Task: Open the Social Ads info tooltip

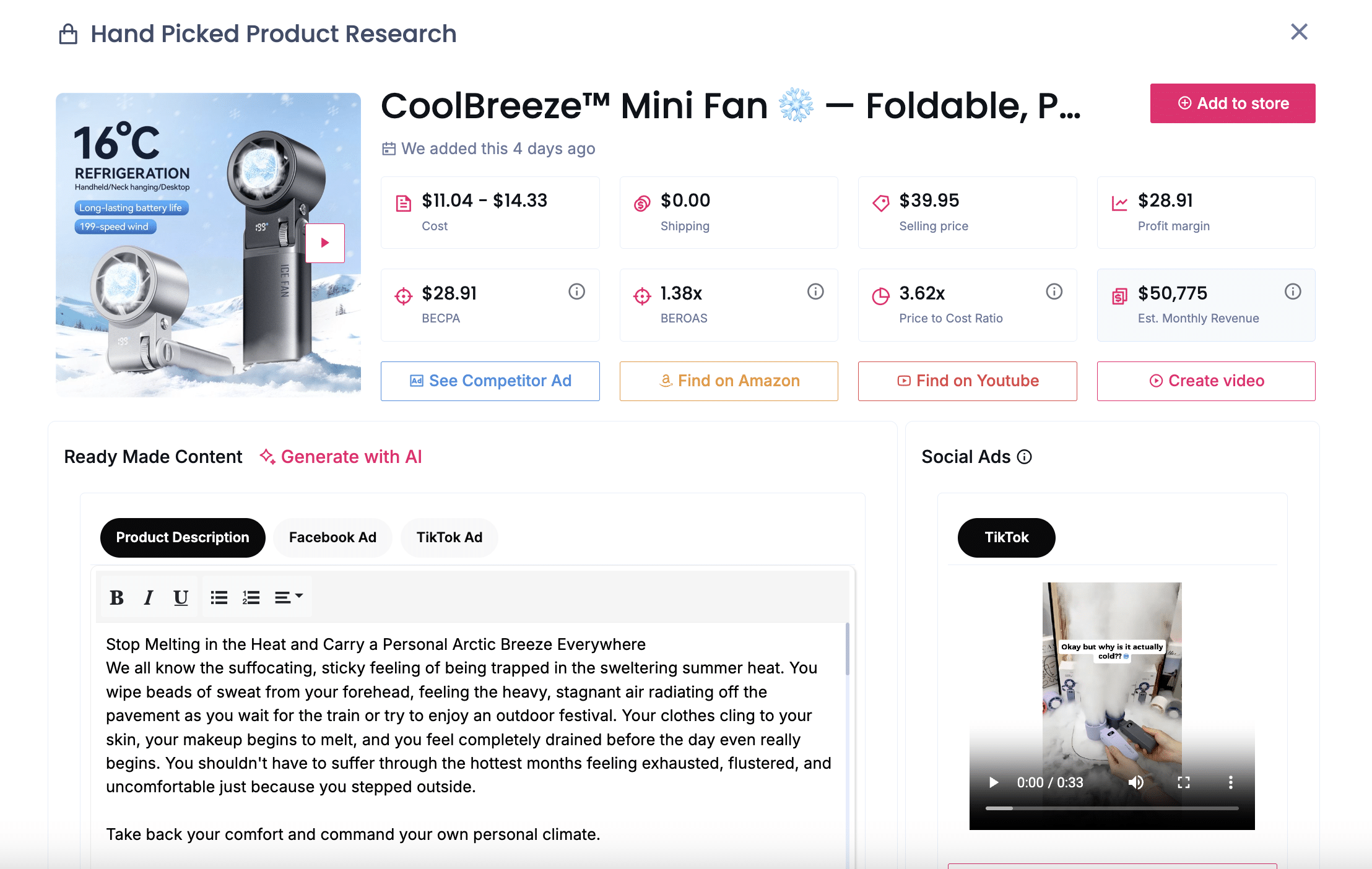Action: click(x=1025, y=457)
